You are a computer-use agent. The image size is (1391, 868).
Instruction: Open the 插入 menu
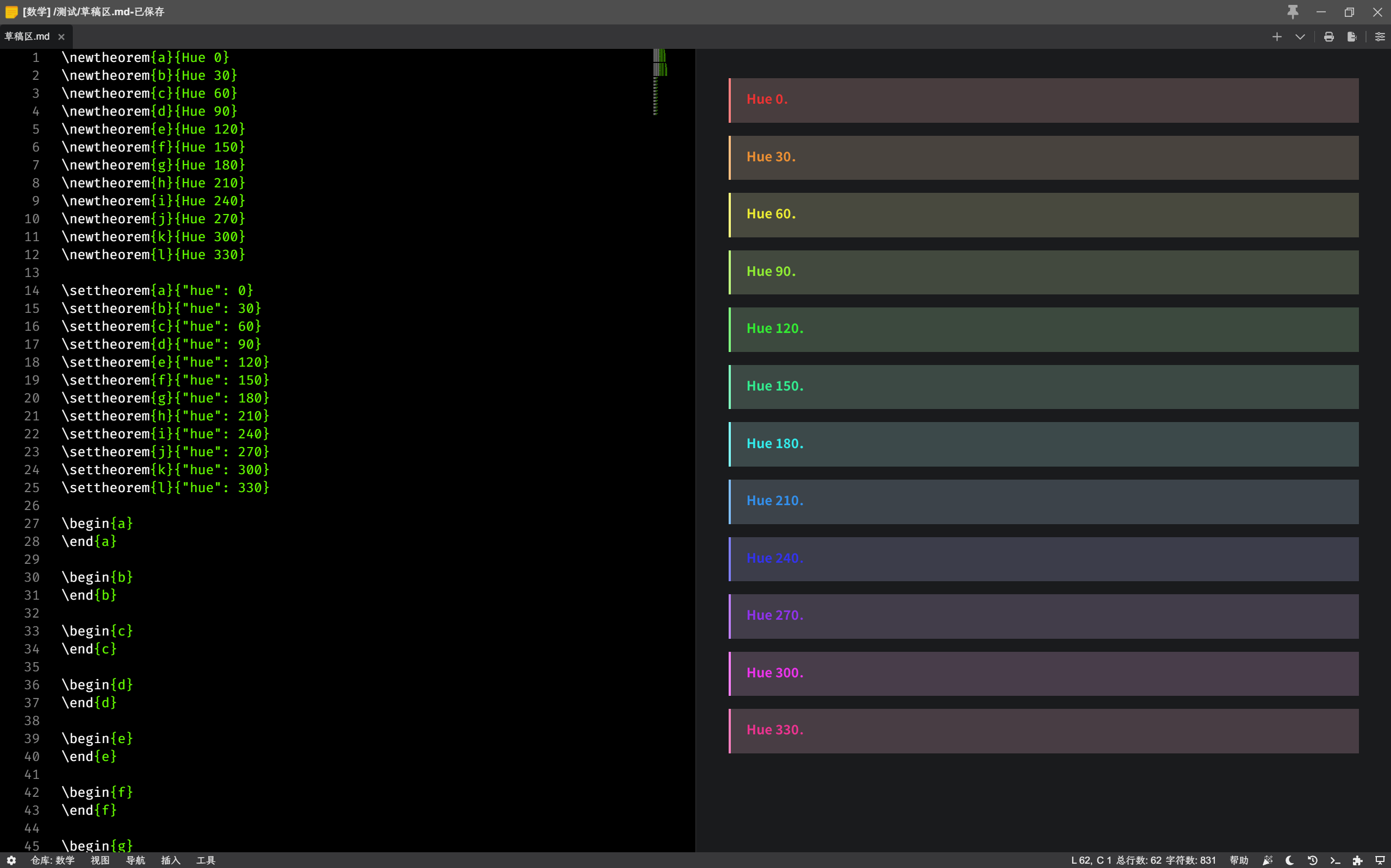point(171,860)
